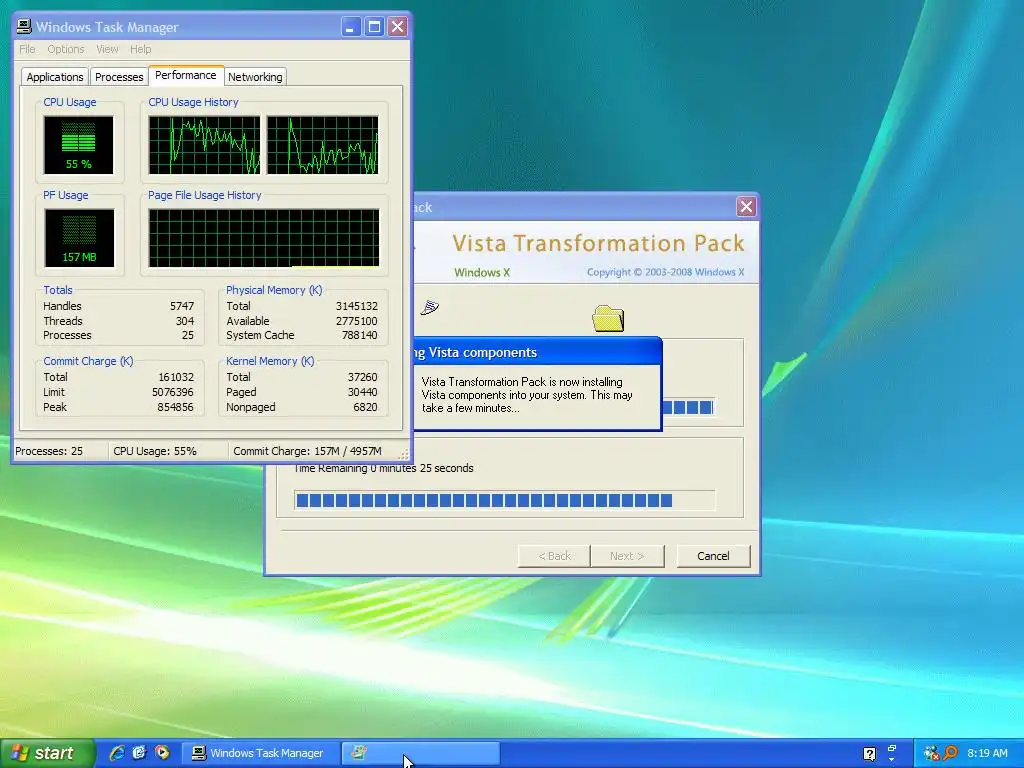Close the Windows Task Manager window
Image resolution: width=1024 pixels, height=768 pixels.
[398, 27]
